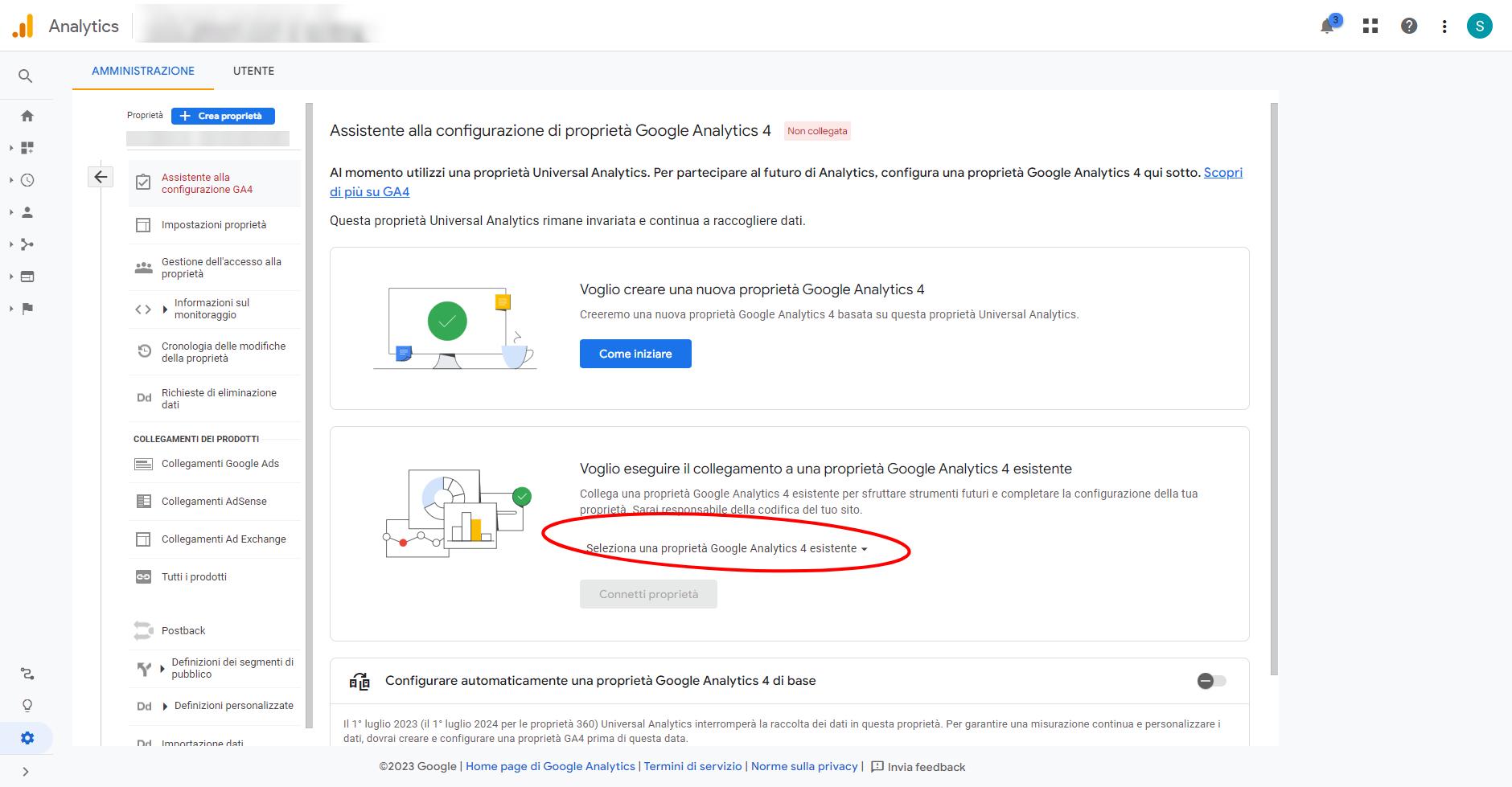The height and width of the screenshot is (787, 1512).
Task: Click the back arrow in property column
Action: pos(101,177)
